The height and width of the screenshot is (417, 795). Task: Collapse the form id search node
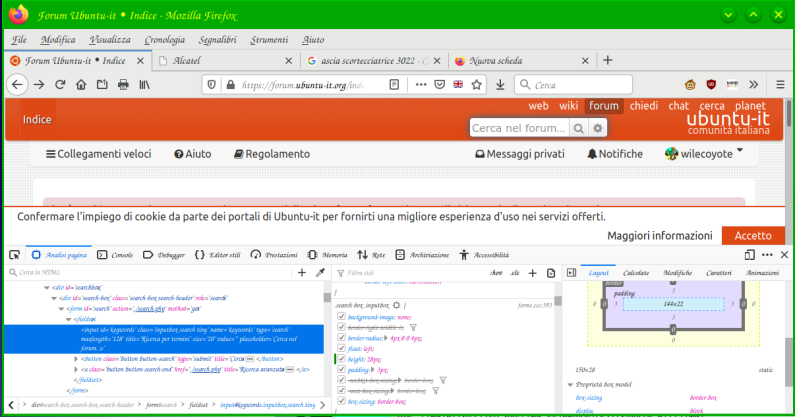[61, 309]
